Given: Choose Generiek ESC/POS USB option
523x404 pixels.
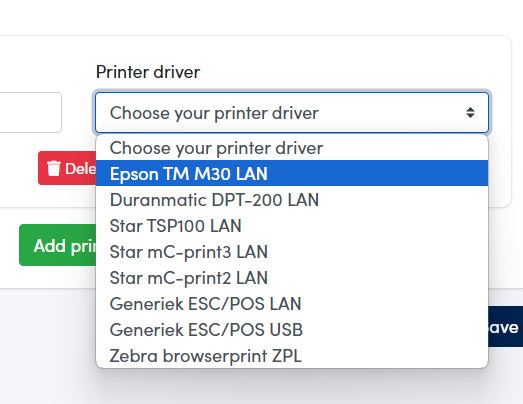Looking at the screenshot, I should (x=292, y=330).
